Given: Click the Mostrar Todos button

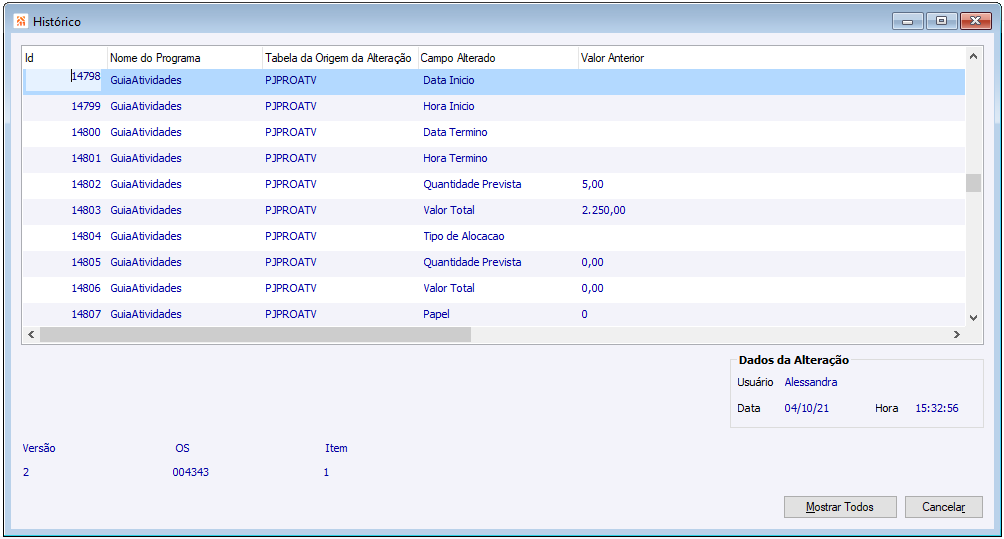Looking at the screenshot, I should click(840, 507).
